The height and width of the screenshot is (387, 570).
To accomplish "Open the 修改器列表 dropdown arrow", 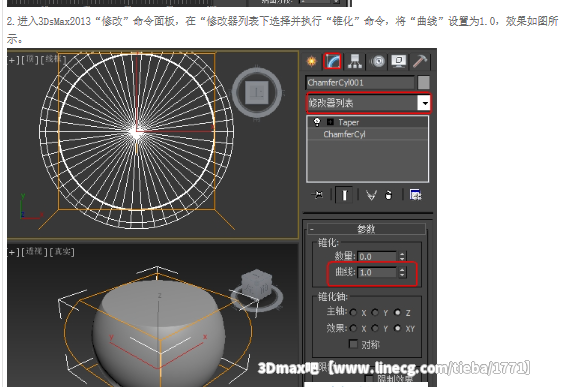I will pos(424,103).
